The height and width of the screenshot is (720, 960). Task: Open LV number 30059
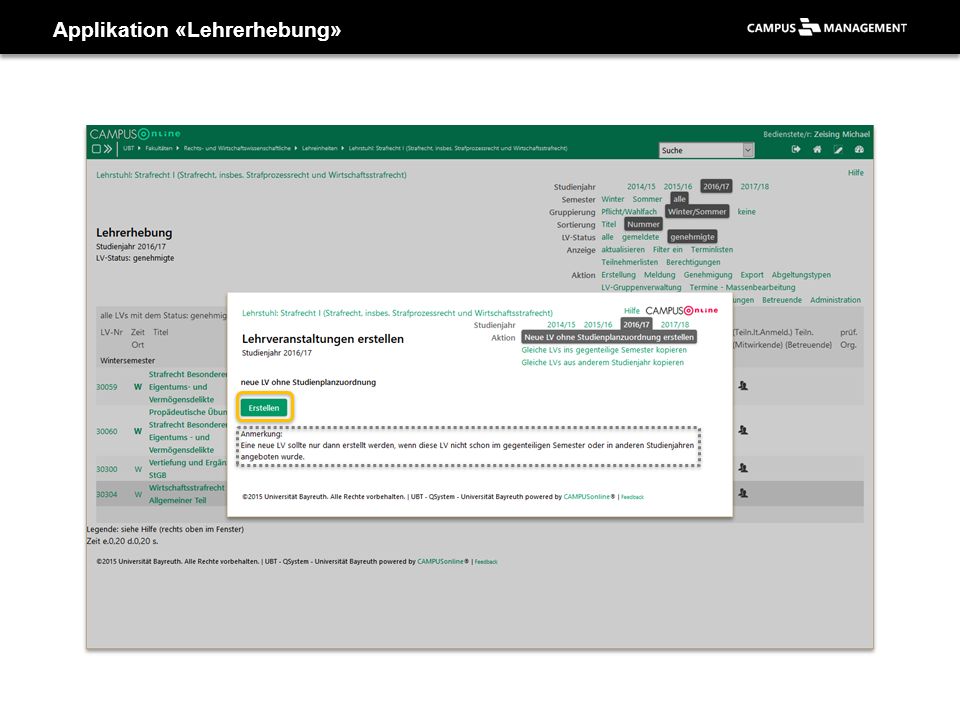coord(107,387)
